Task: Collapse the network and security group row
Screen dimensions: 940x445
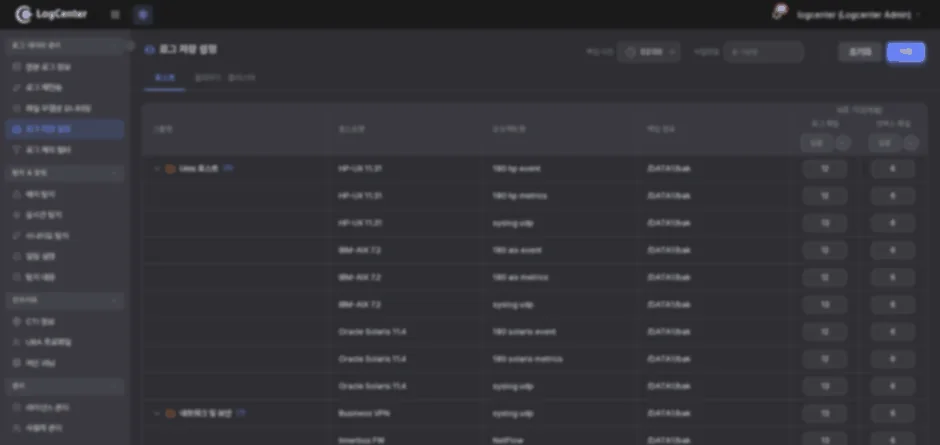Action: pyautogui.click(x=157, y=414)
